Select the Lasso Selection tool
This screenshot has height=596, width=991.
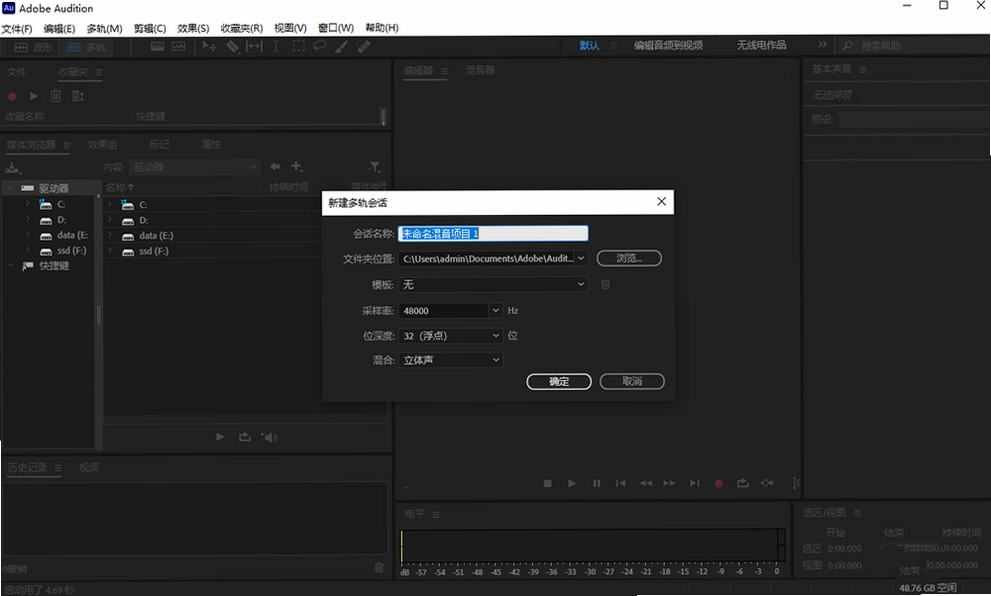point(320,46)
